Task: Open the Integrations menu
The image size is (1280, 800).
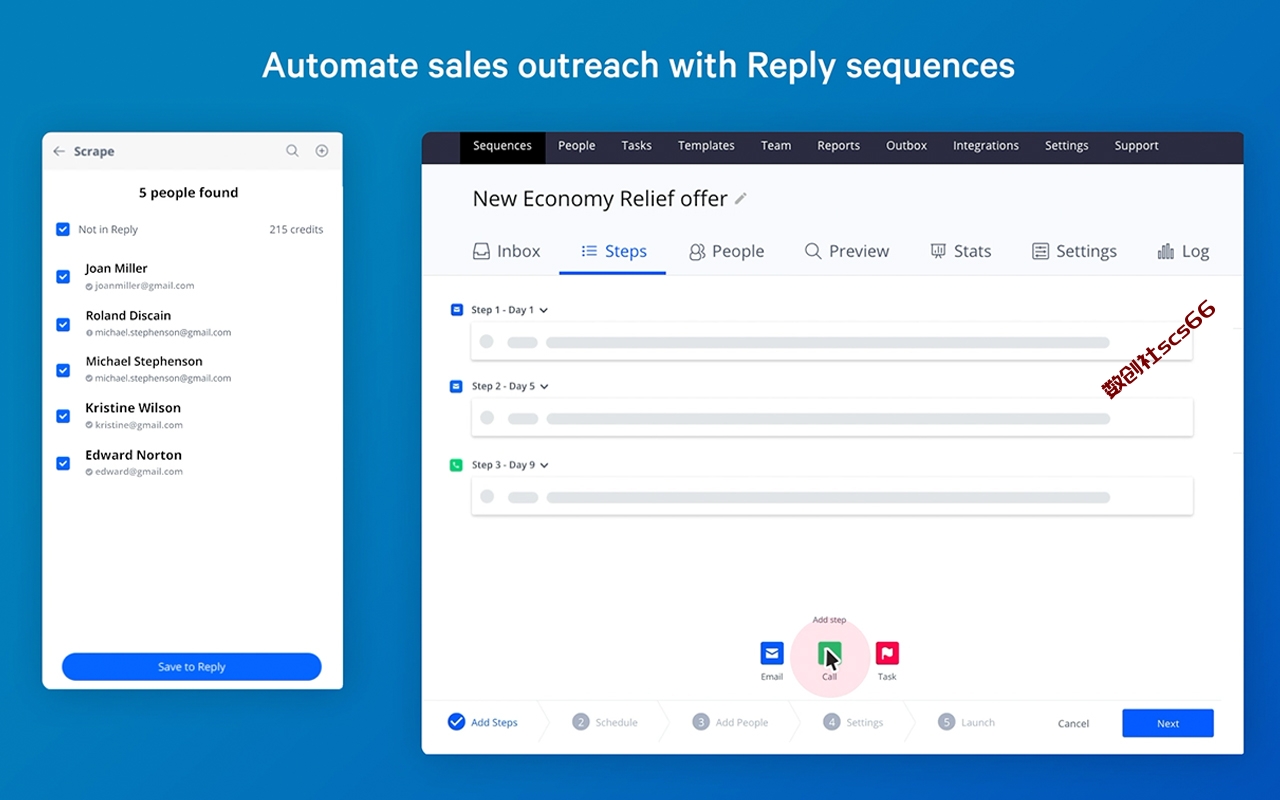Action: tap(986, 146)
